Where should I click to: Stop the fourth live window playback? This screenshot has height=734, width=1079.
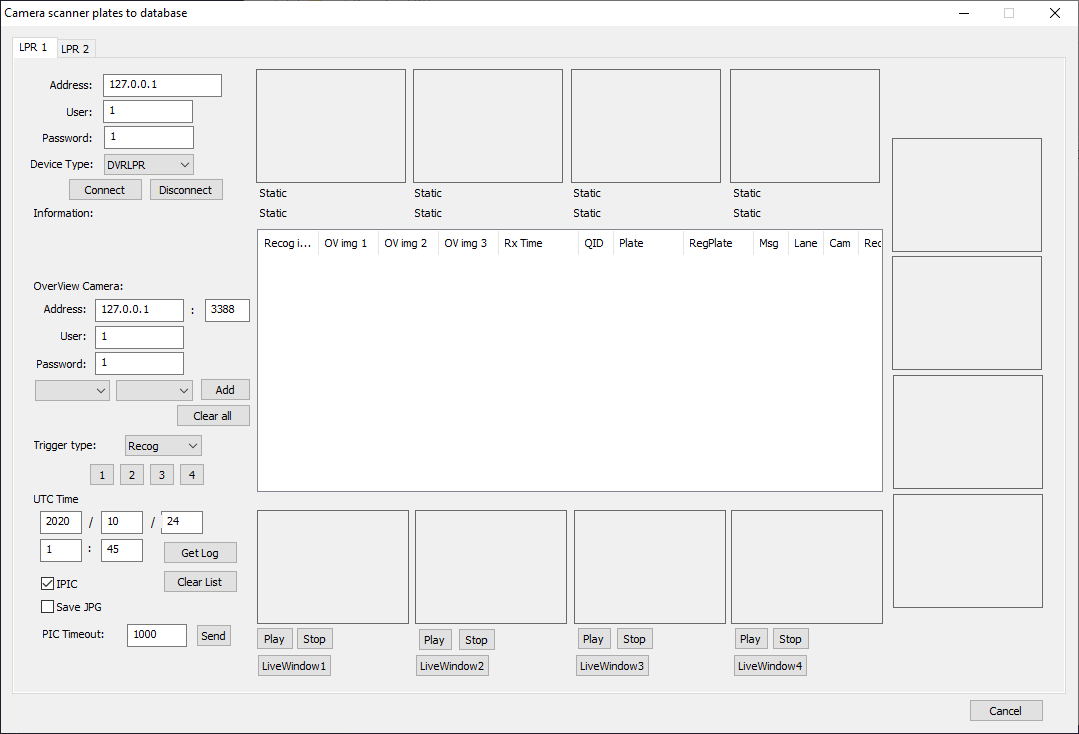(x=790, y=639)
